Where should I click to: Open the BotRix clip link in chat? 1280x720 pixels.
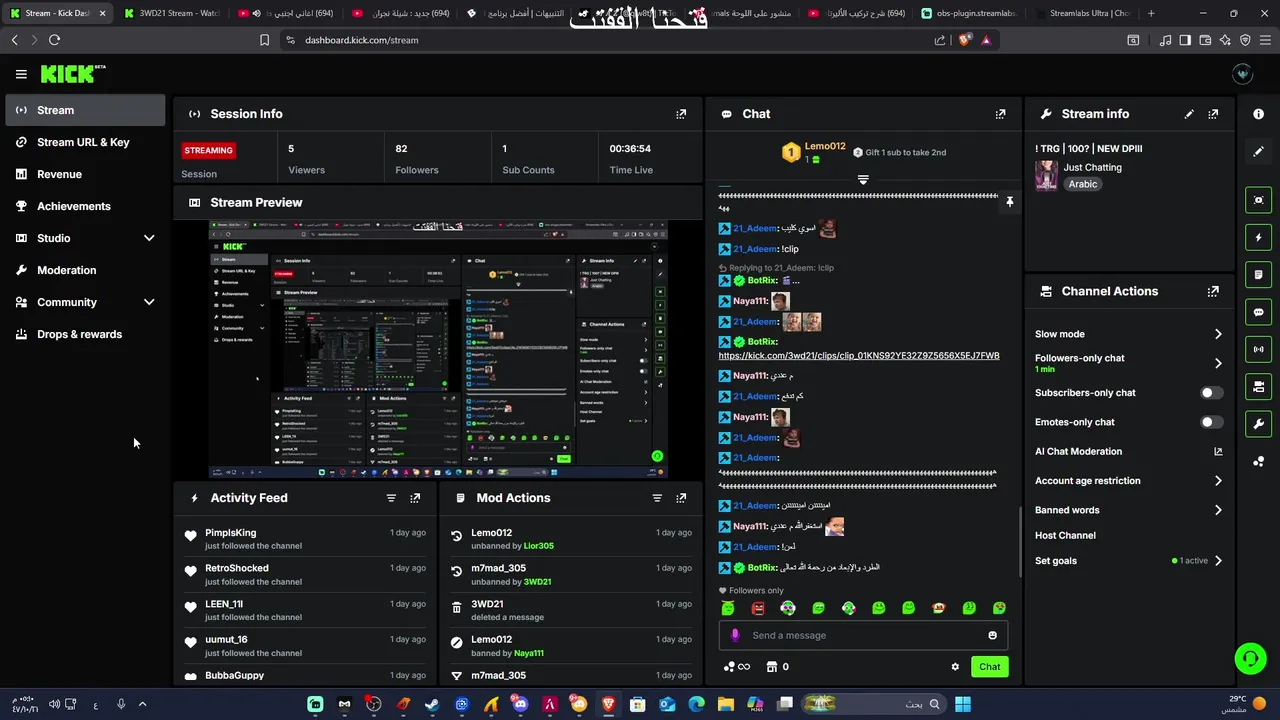click(x=859, y=355)
